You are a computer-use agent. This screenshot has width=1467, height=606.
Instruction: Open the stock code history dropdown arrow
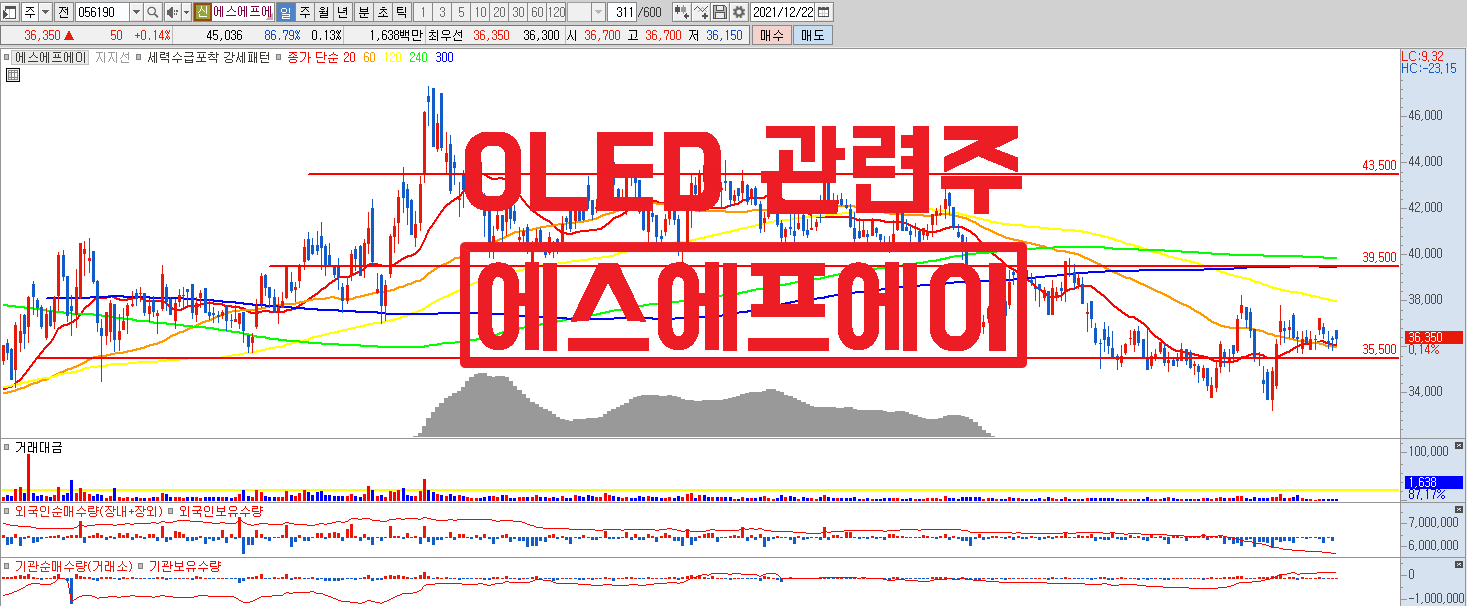pos(136,12)
